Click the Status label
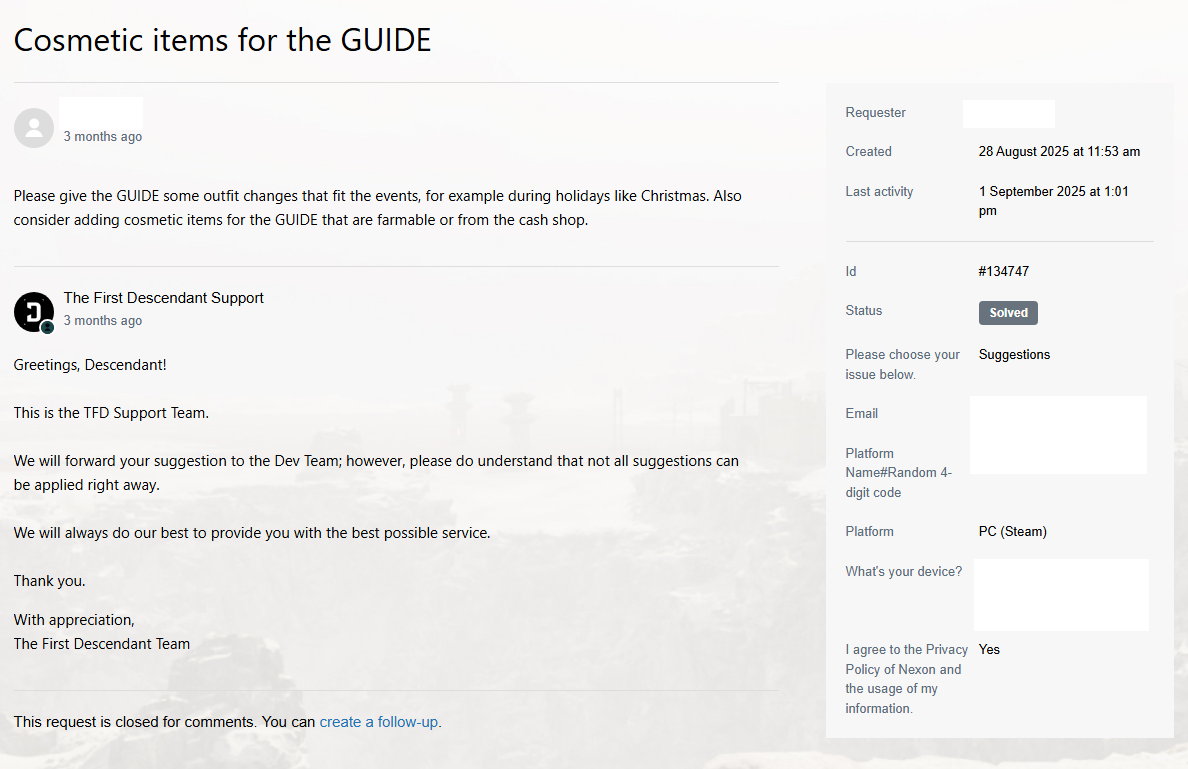 pyautogui.click(x=864, y=311)
